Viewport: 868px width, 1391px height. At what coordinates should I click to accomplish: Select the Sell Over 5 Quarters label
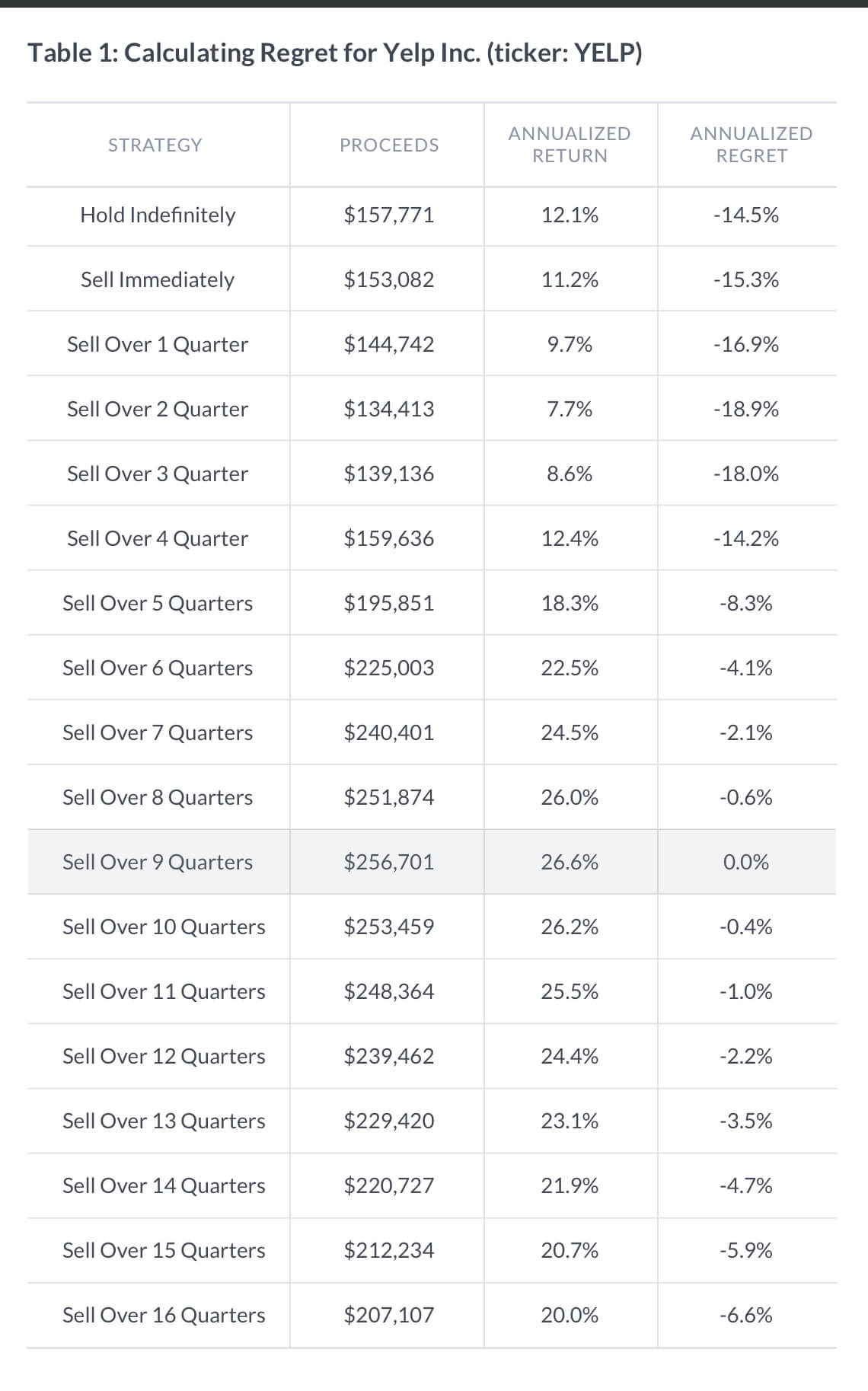[158, 603]
